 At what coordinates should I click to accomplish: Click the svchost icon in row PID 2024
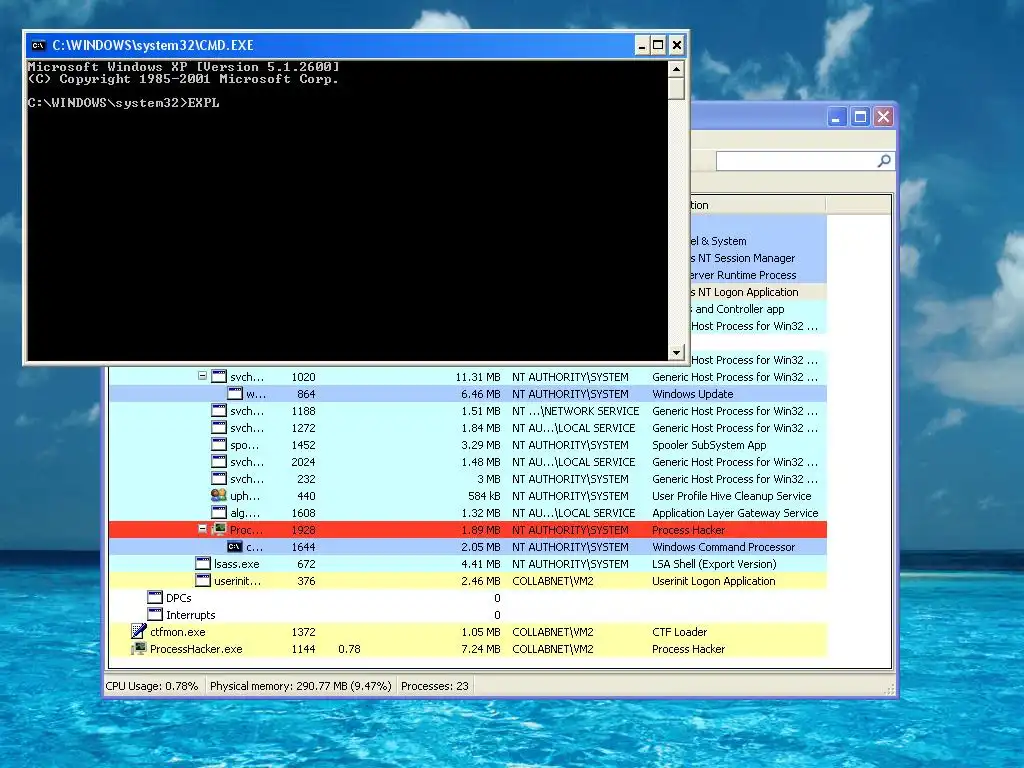click(x=219, y=462)
